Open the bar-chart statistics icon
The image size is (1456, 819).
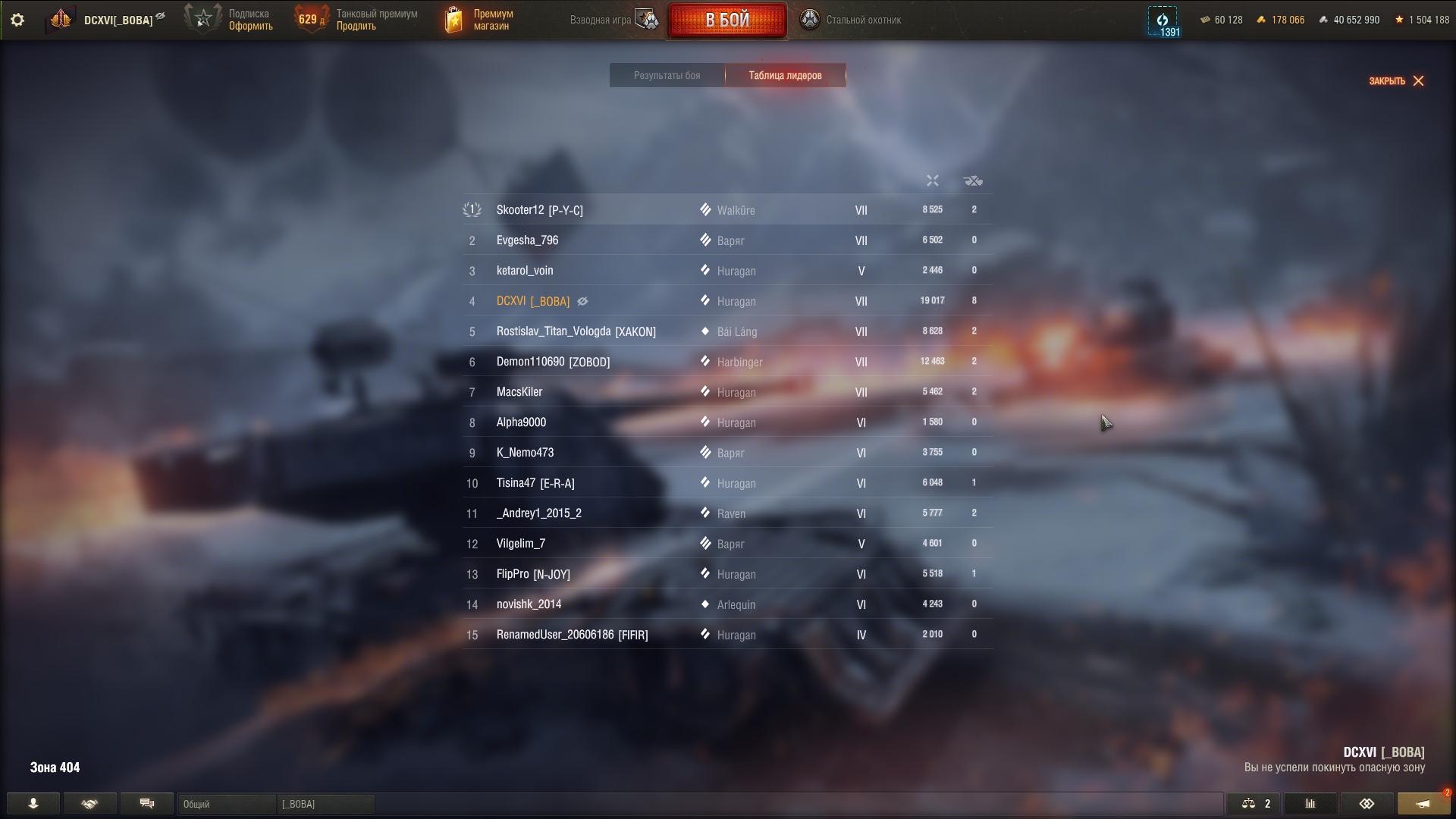click(1310, 804)
